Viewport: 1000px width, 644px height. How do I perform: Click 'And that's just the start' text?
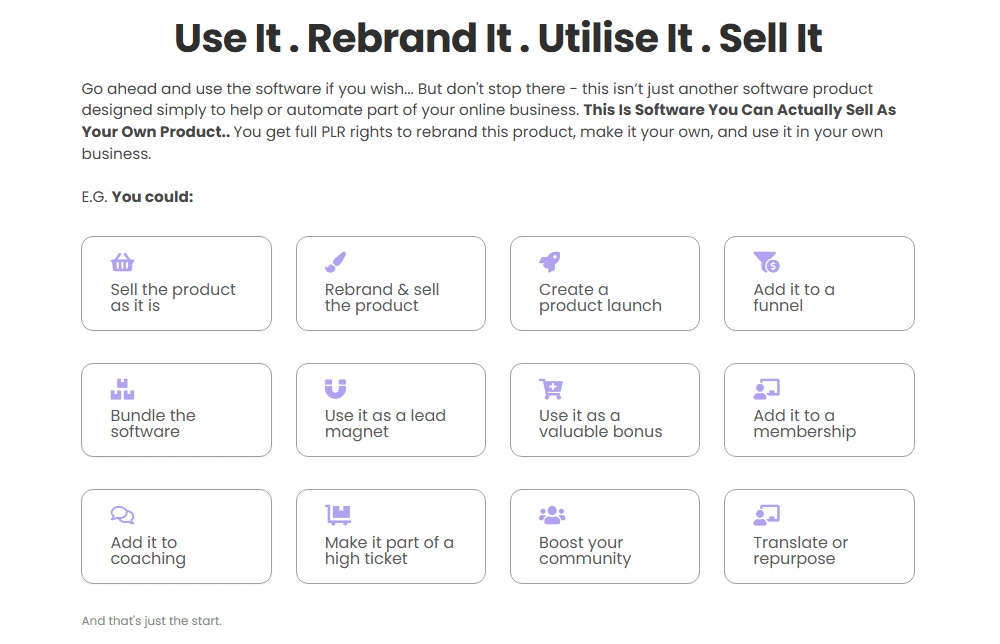[x=152, y=621]
